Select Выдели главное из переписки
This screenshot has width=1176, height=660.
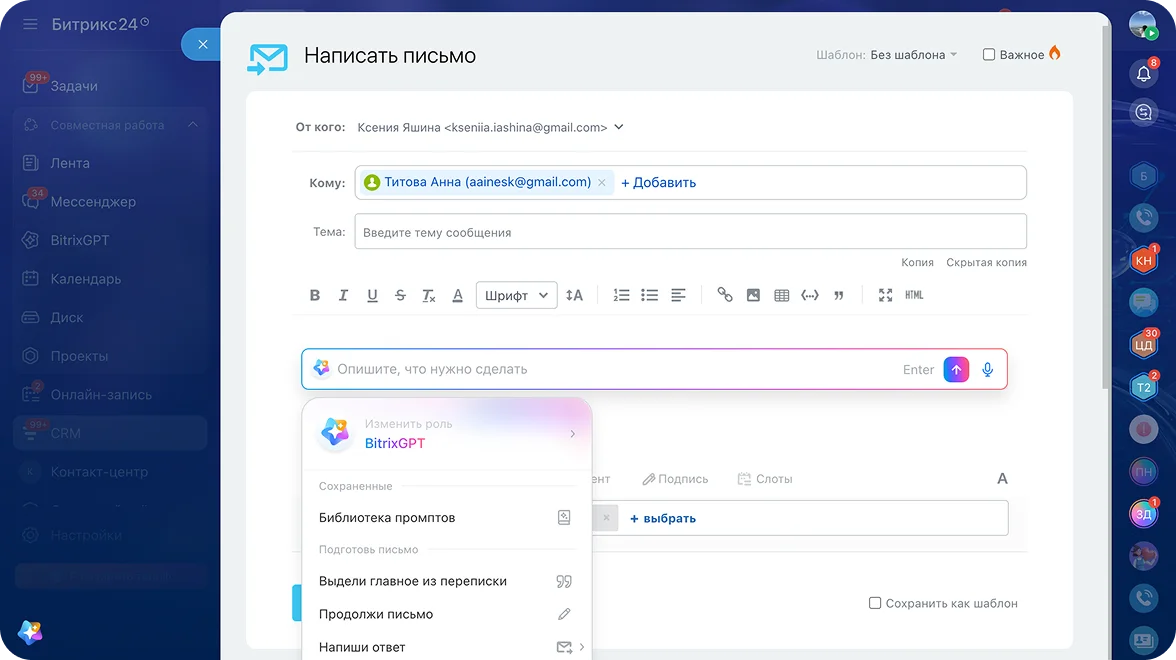(446, 581)
